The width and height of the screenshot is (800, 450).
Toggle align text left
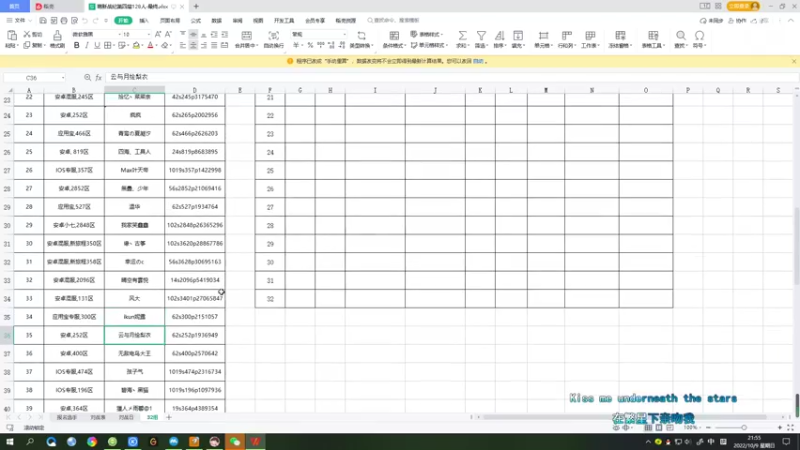(183, 45)
